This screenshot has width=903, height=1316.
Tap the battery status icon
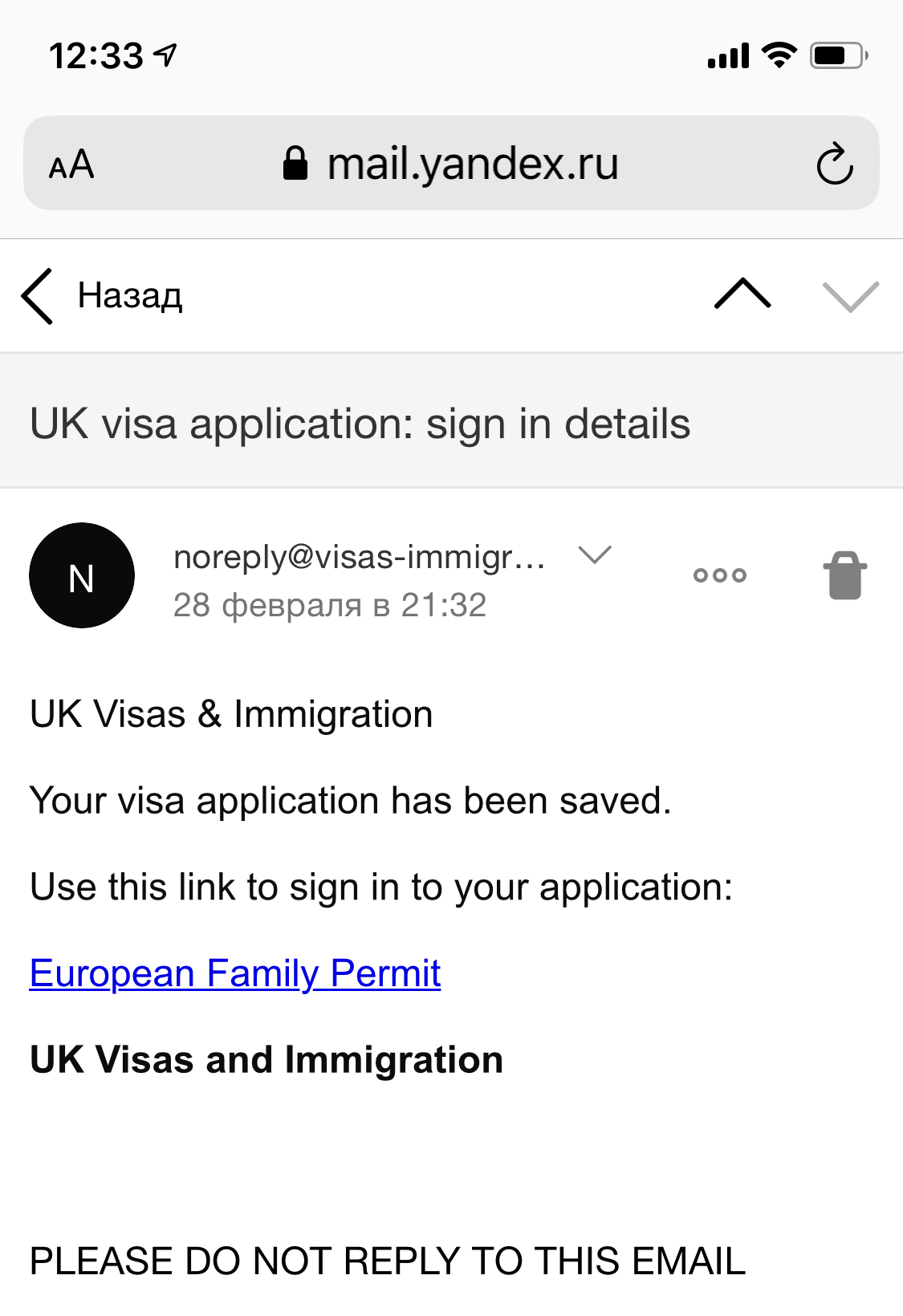coord(838,55)
